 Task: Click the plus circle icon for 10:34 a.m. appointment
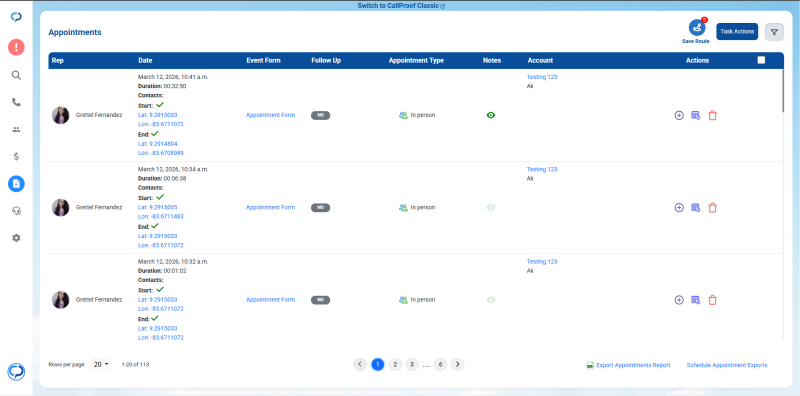tap(679, 208)
